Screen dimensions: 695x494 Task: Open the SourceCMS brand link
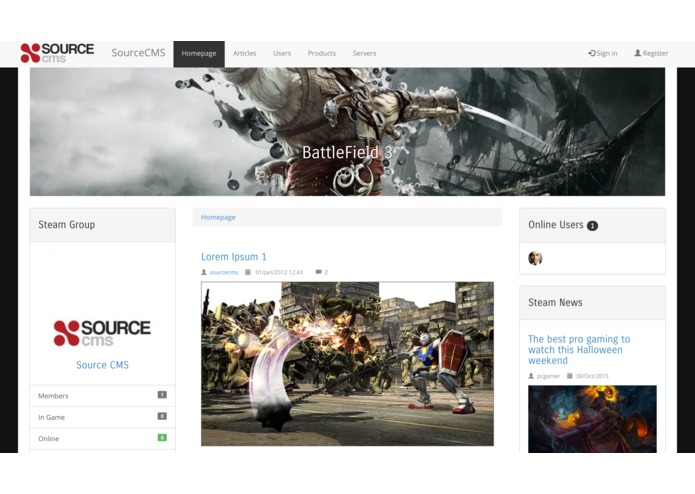138,53
